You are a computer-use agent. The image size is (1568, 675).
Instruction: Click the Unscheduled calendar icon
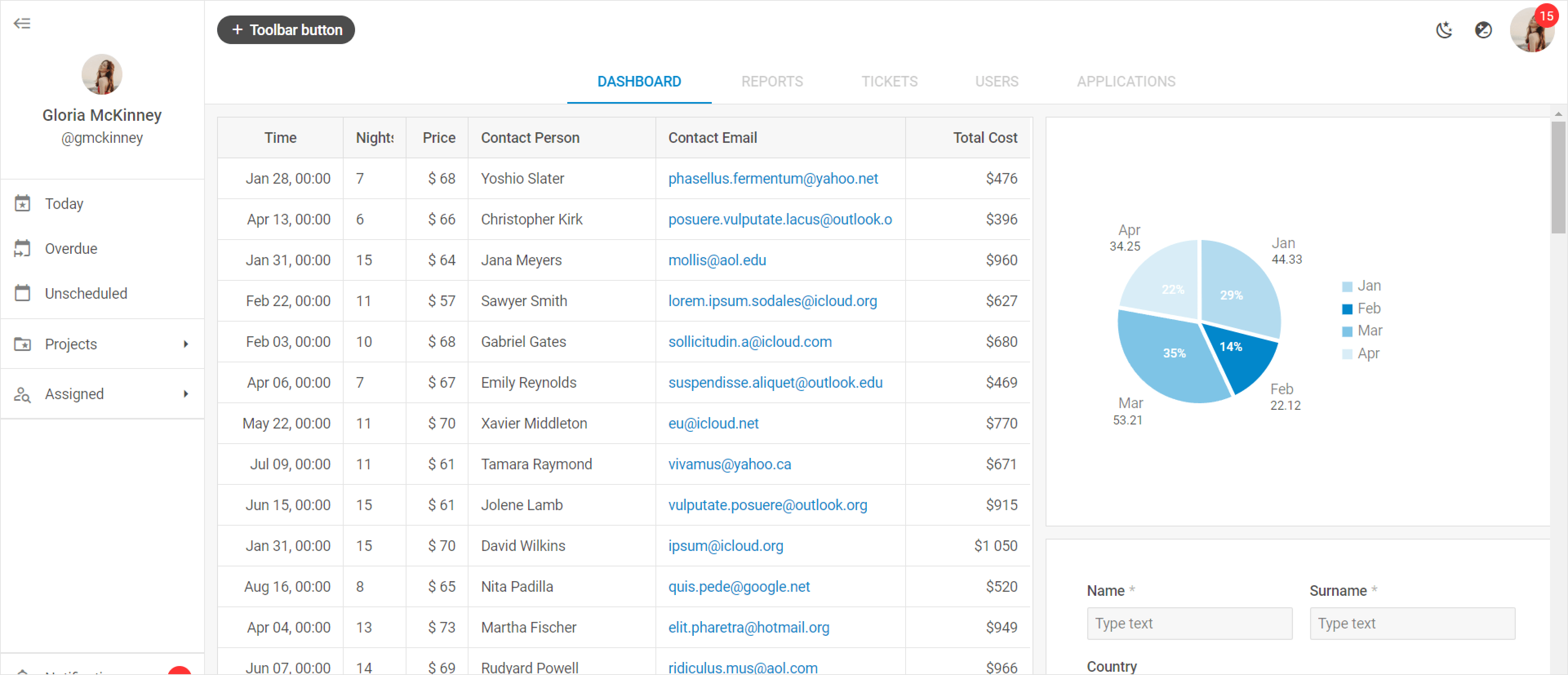tap(22, 293)
